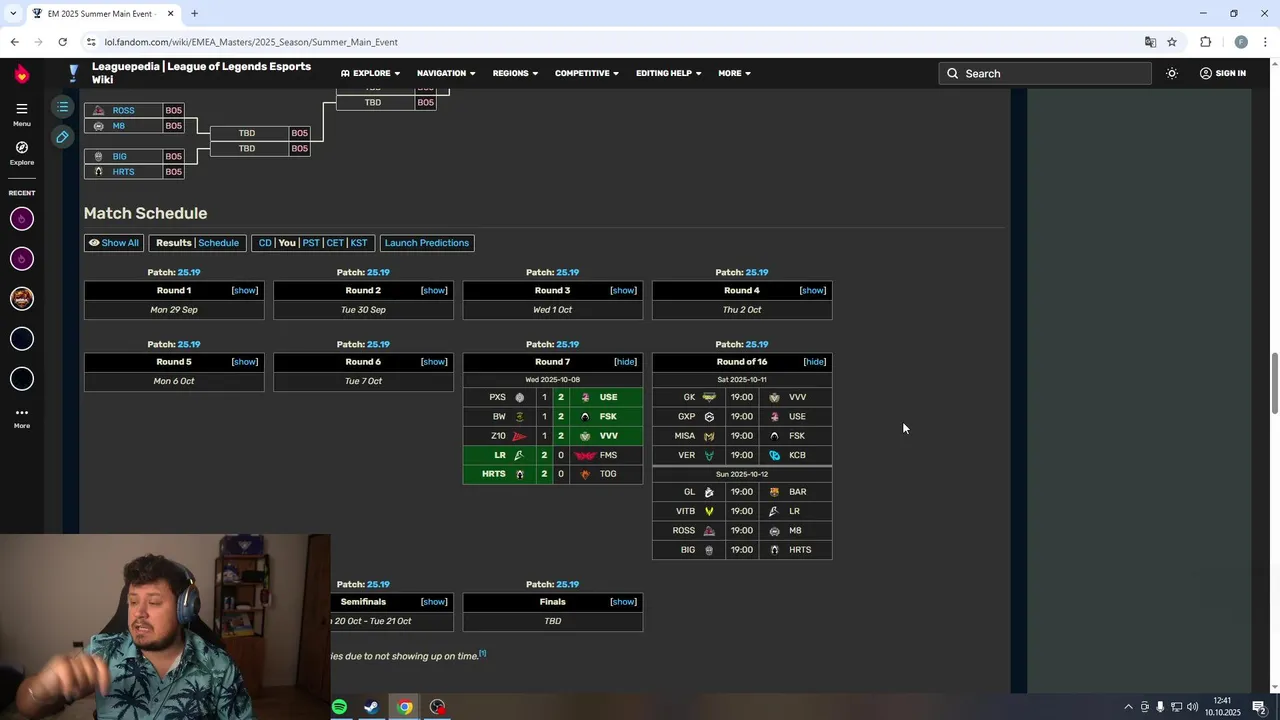Image resolution: width=1280 pixels, height=720 pixels.
Task: Open the Explore compass icon in sidebar
Action: (x=22, y=147)
